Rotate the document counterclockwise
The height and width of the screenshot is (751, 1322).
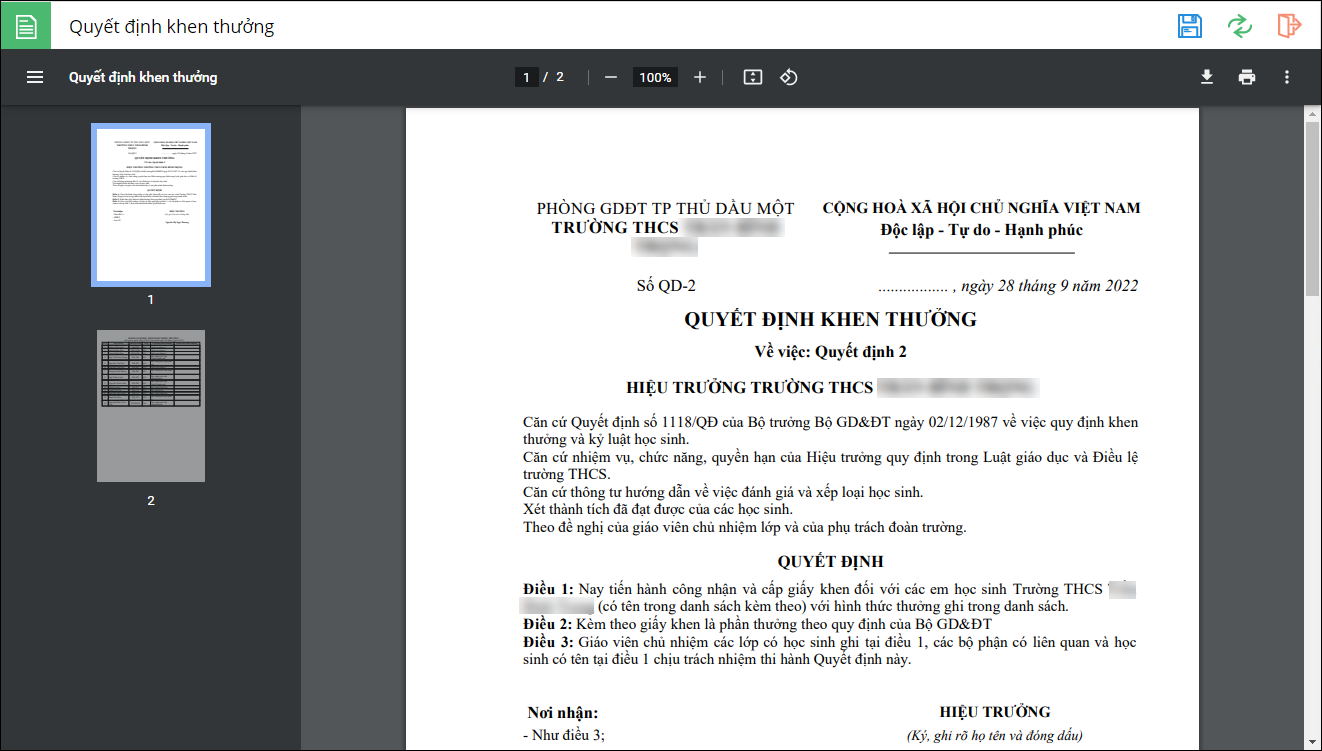[788, 77]
